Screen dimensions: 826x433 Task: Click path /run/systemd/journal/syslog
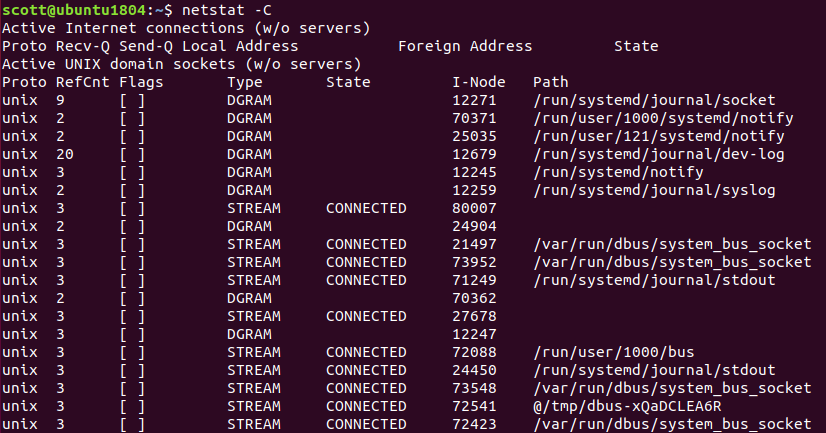[x=654, y=190]
